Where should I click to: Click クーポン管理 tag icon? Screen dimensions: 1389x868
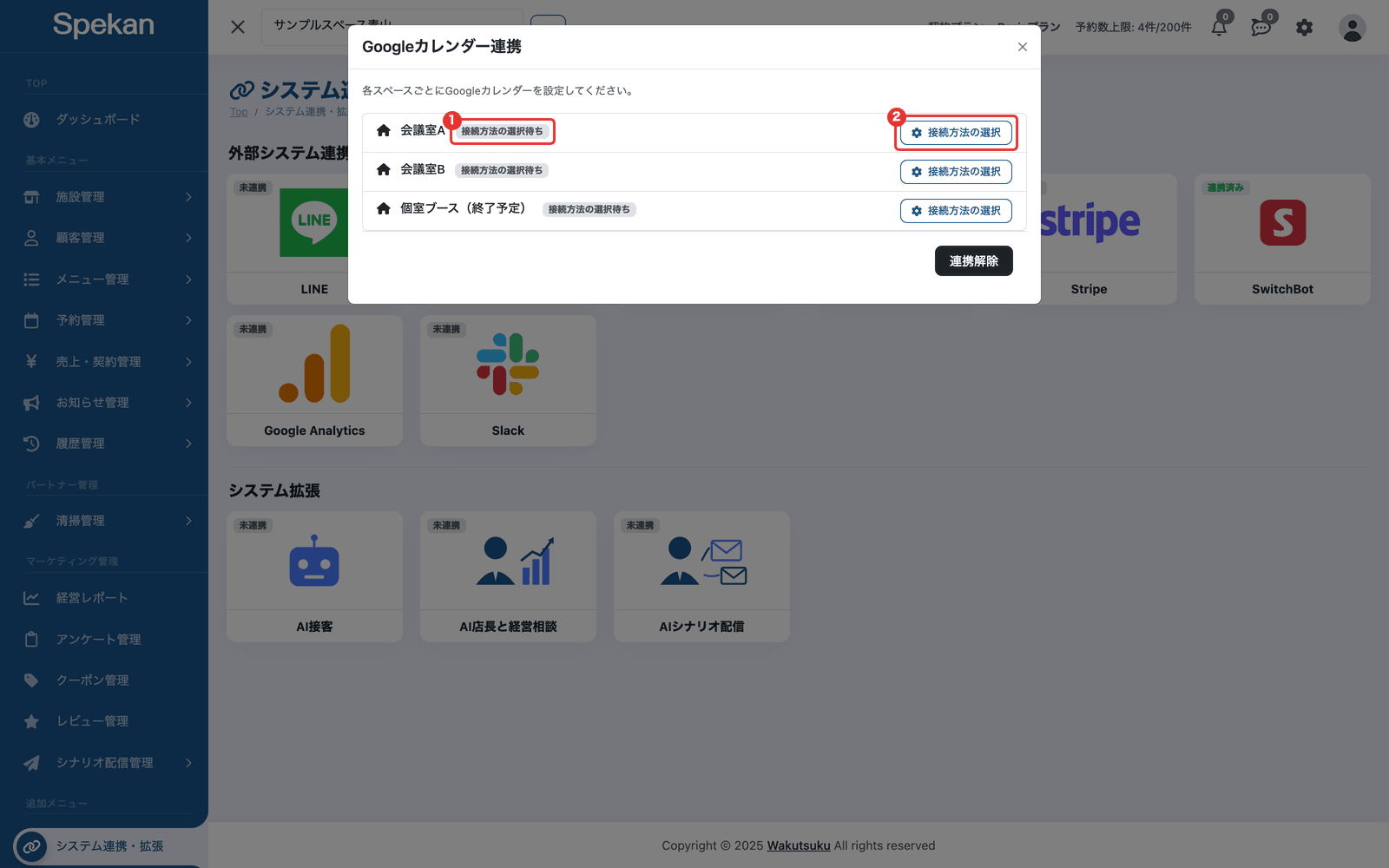coord(31,681)
